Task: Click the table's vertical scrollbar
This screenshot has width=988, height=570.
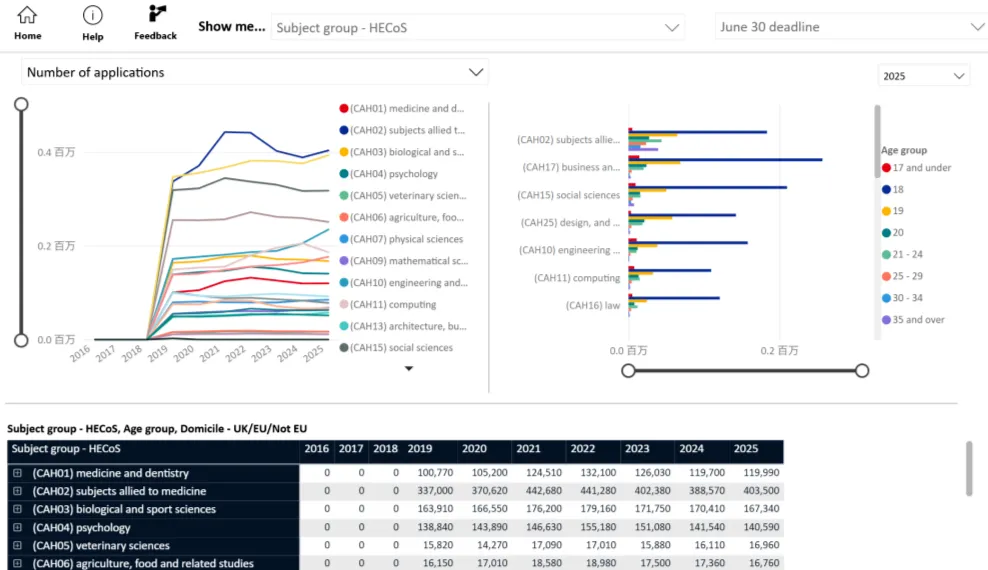Action: [968, 468]
